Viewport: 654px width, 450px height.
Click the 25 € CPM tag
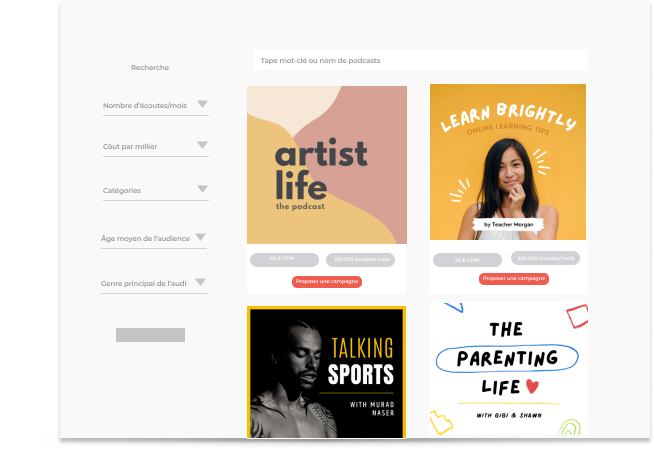467,260
